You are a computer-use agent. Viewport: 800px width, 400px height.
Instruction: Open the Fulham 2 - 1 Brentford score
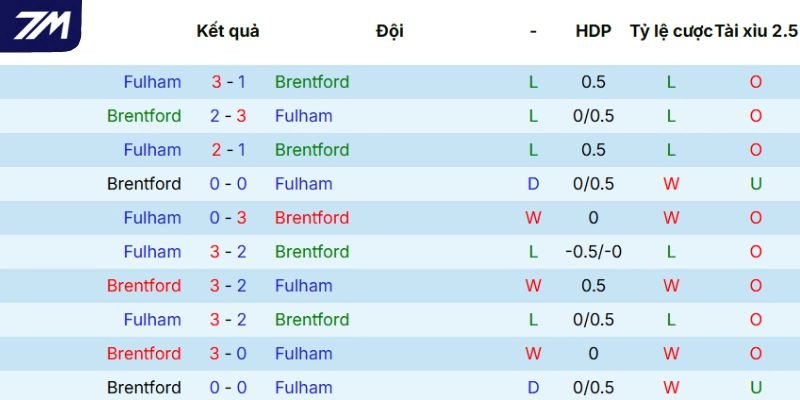point(228,150)
